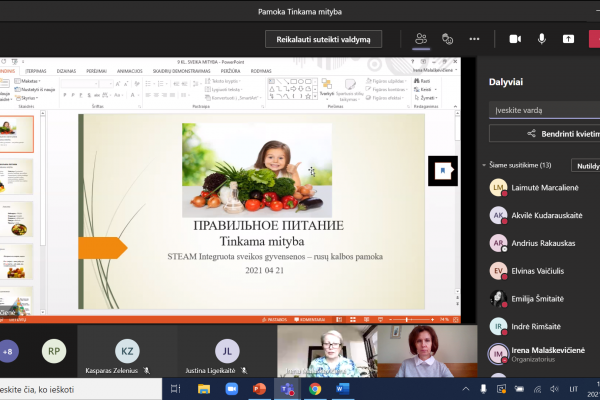Open the PERŽIŪRA ribbon tab
Screen dimensions: 600x400
click(230, 71)
